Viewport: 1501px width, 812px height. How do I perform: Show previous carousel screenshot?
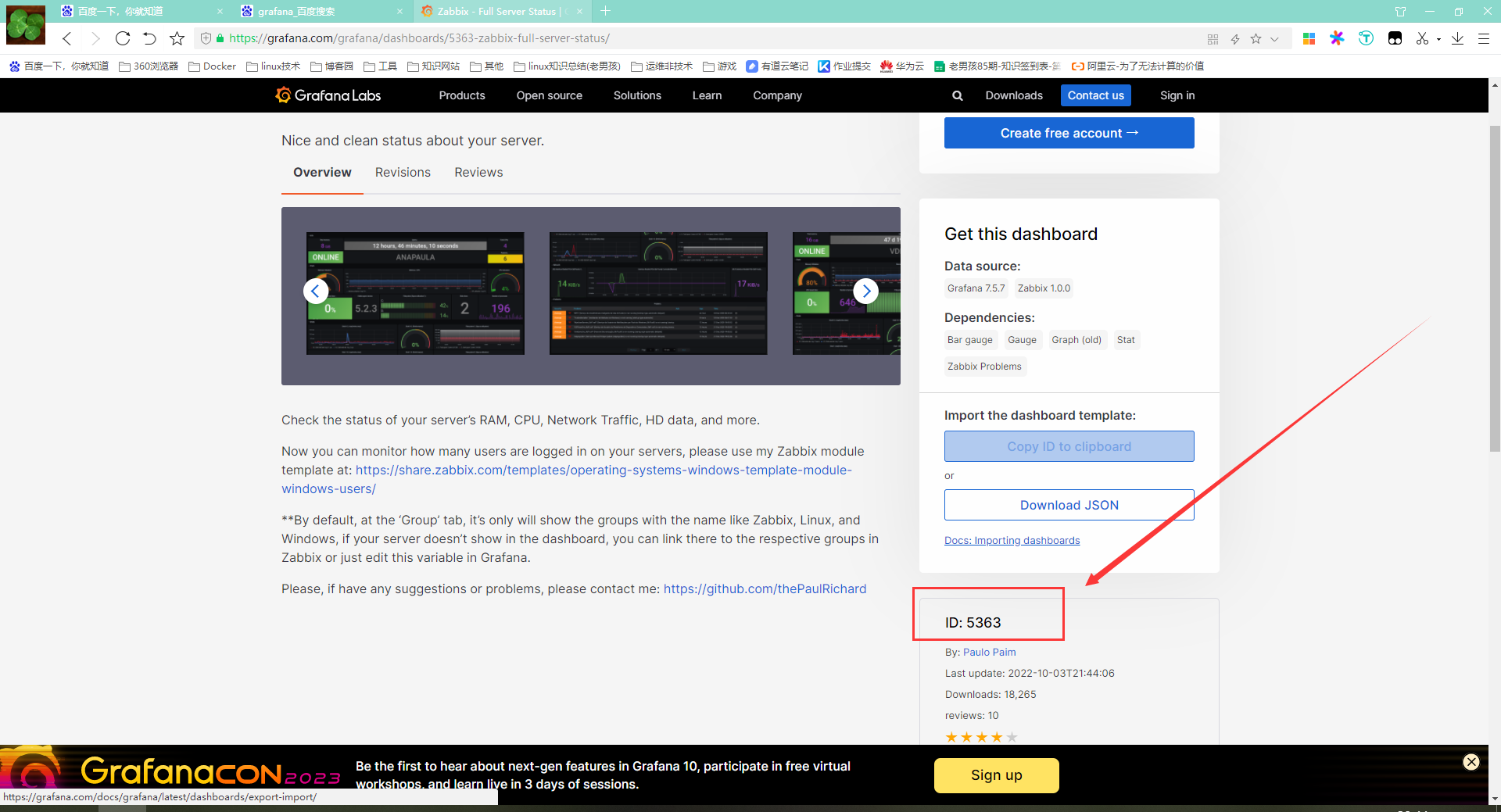pos(315,292)
